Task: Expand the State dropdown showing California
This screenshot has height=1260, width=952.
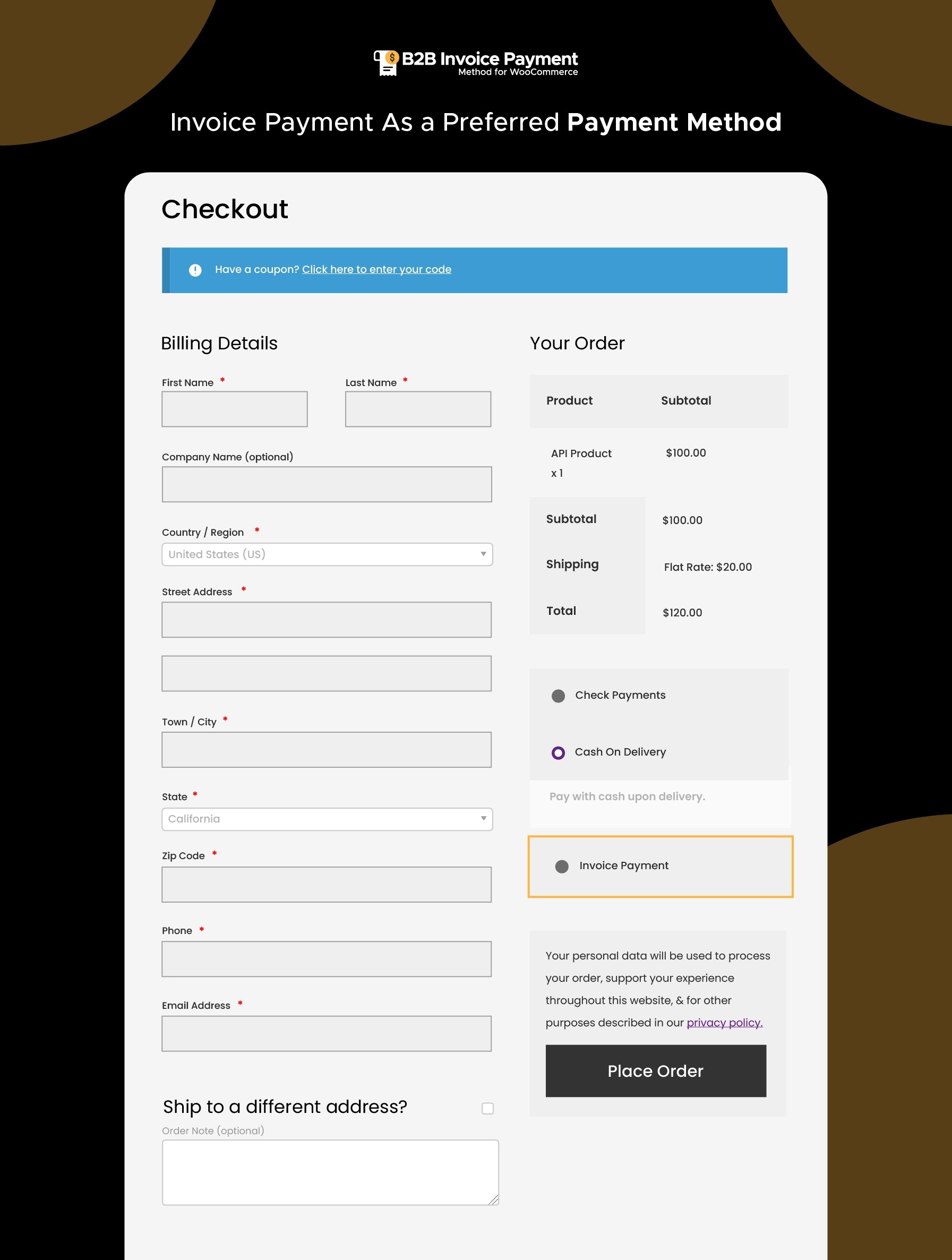Action: (x=327, y=819)
